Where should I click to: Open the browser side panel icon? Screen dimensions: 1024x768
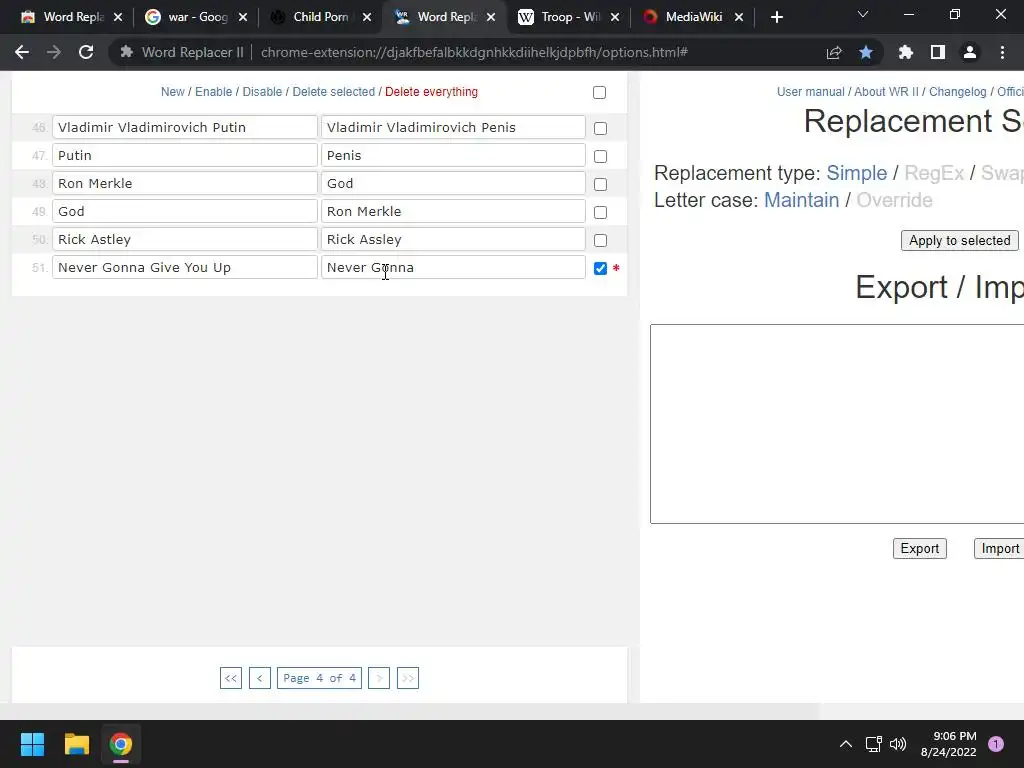(x=938, y=52)
